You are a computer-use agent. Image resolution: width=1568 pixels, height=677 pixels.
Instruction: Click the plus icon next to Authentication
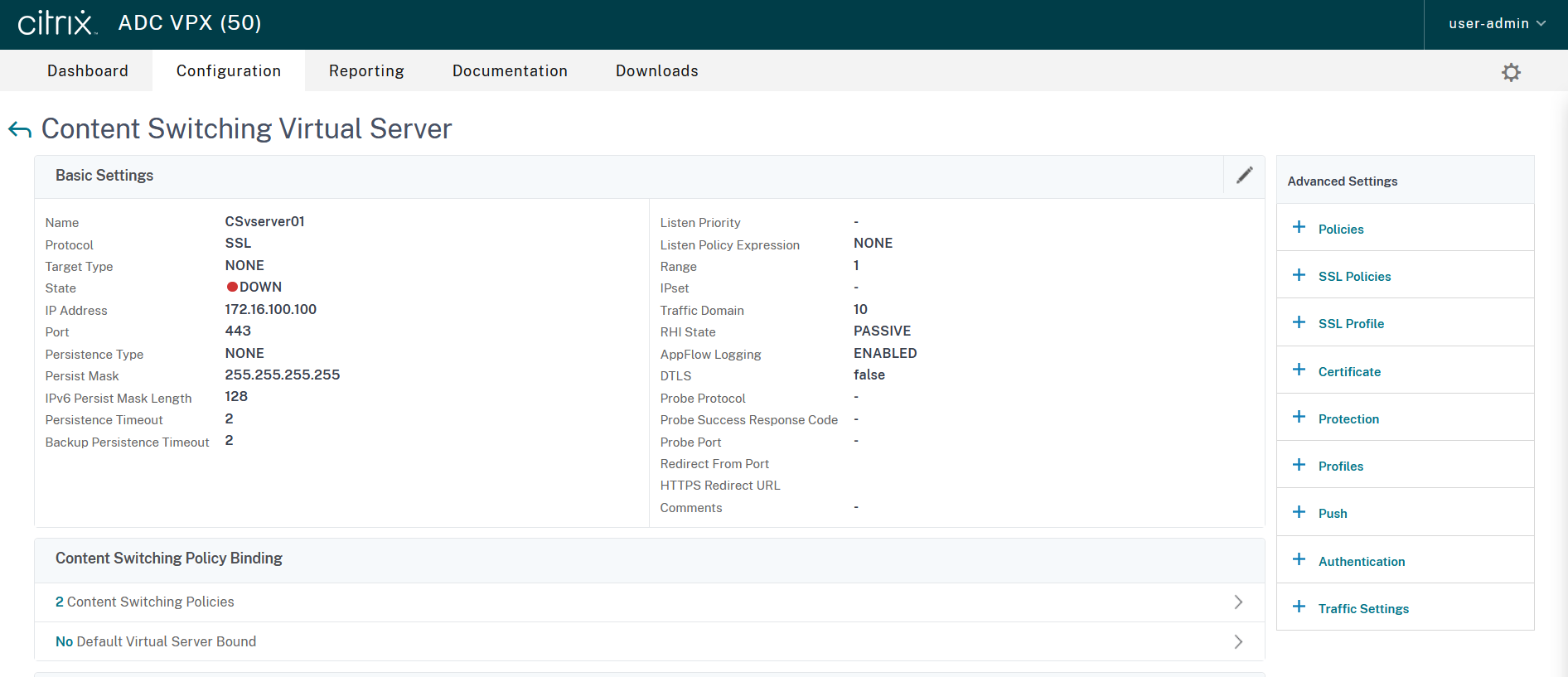pyautogui.click(x=1299, y=559)
